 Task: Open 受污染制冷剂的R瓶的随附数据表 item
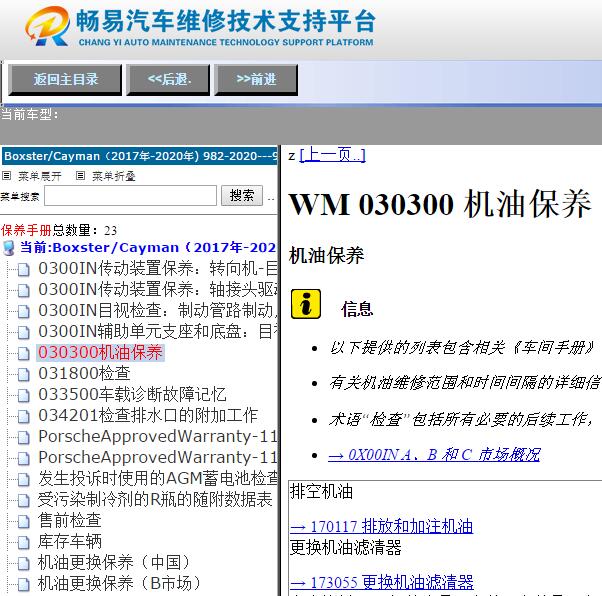pos(155,499)
